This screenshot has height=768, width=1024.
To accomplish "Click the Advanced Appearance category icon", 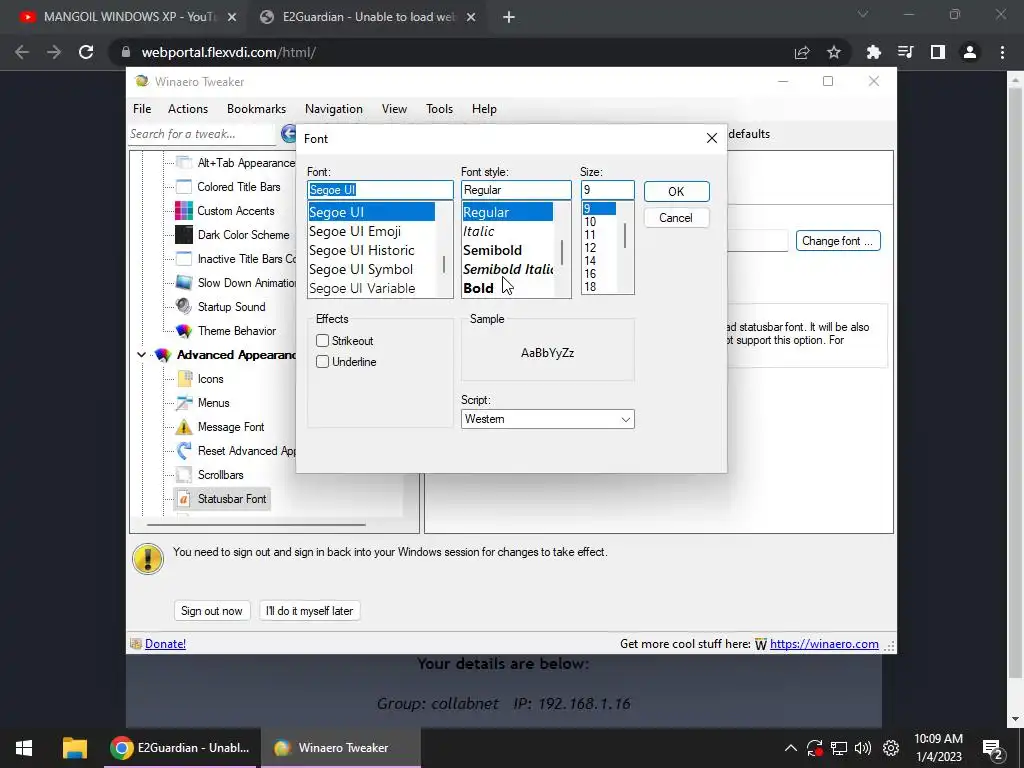I will 163,355.
